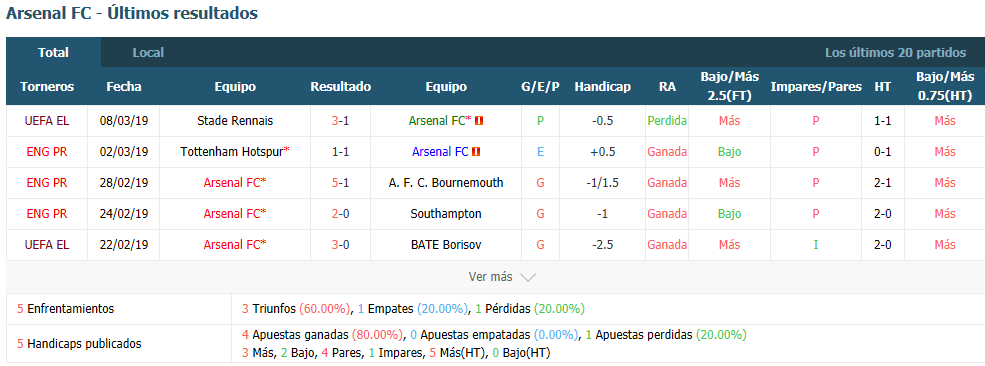
Task: Click the BATE Borisov team name
Action: tap(446, 245)
